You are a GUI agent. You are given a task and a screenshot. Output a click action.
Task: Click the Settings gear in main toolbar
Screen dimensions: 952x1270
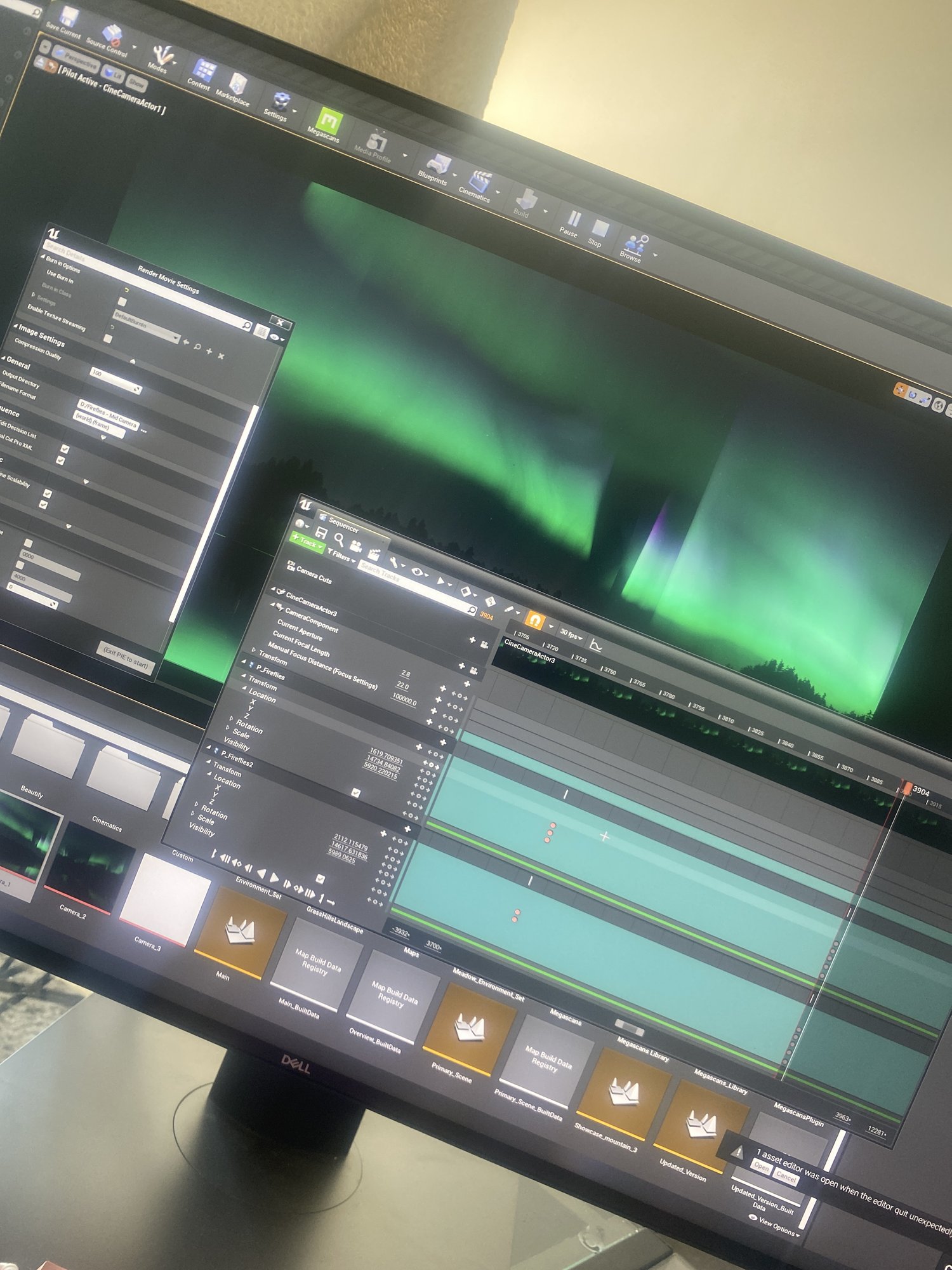pyautogui.click(x=281, y=100)
